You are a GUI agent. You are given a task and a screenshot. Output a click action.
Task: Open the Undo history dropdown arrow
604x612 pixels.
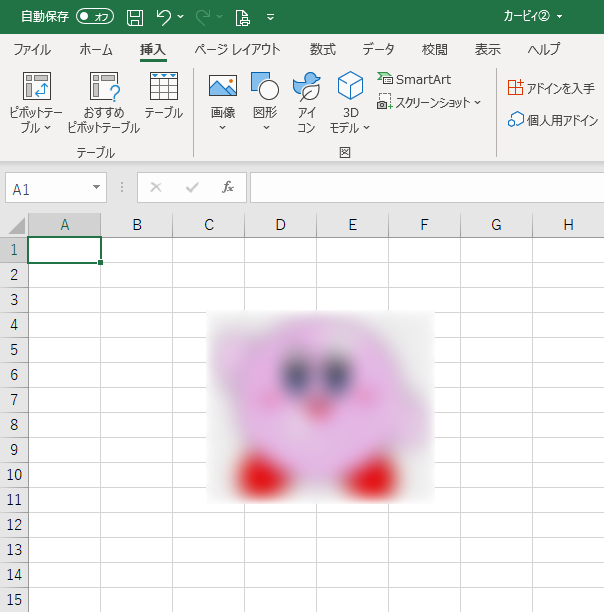[x=181, y=17]
